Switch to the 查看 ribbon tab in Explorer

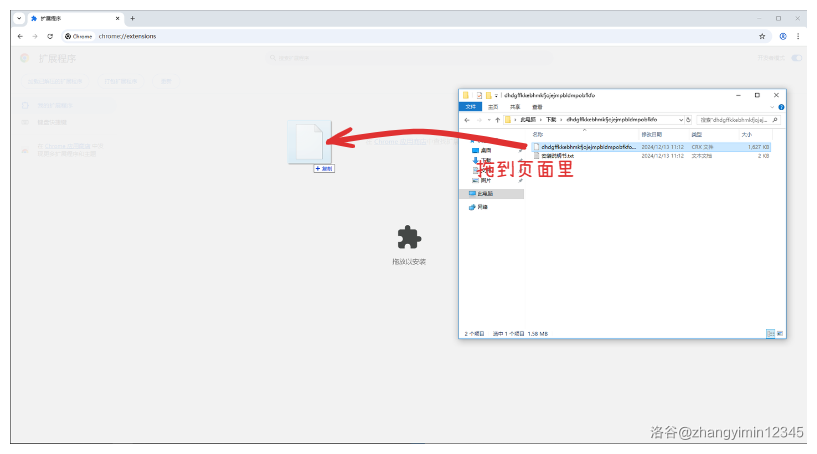point(536,106)
